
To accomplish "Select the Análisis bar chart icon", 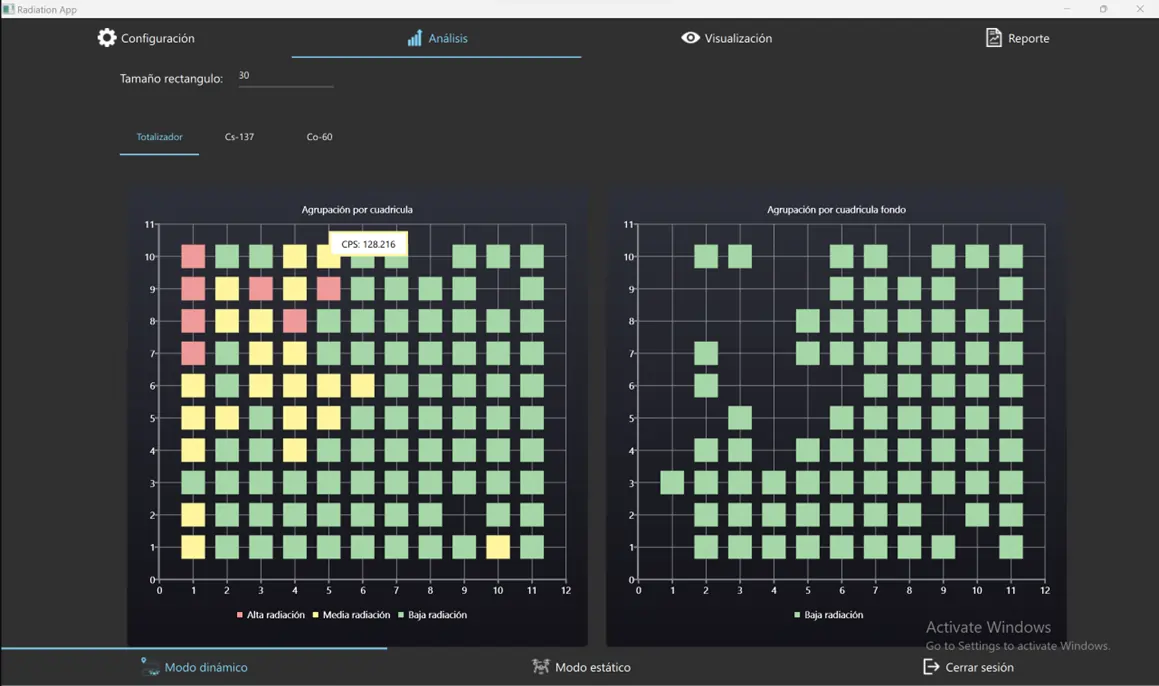I will point(415,38).
